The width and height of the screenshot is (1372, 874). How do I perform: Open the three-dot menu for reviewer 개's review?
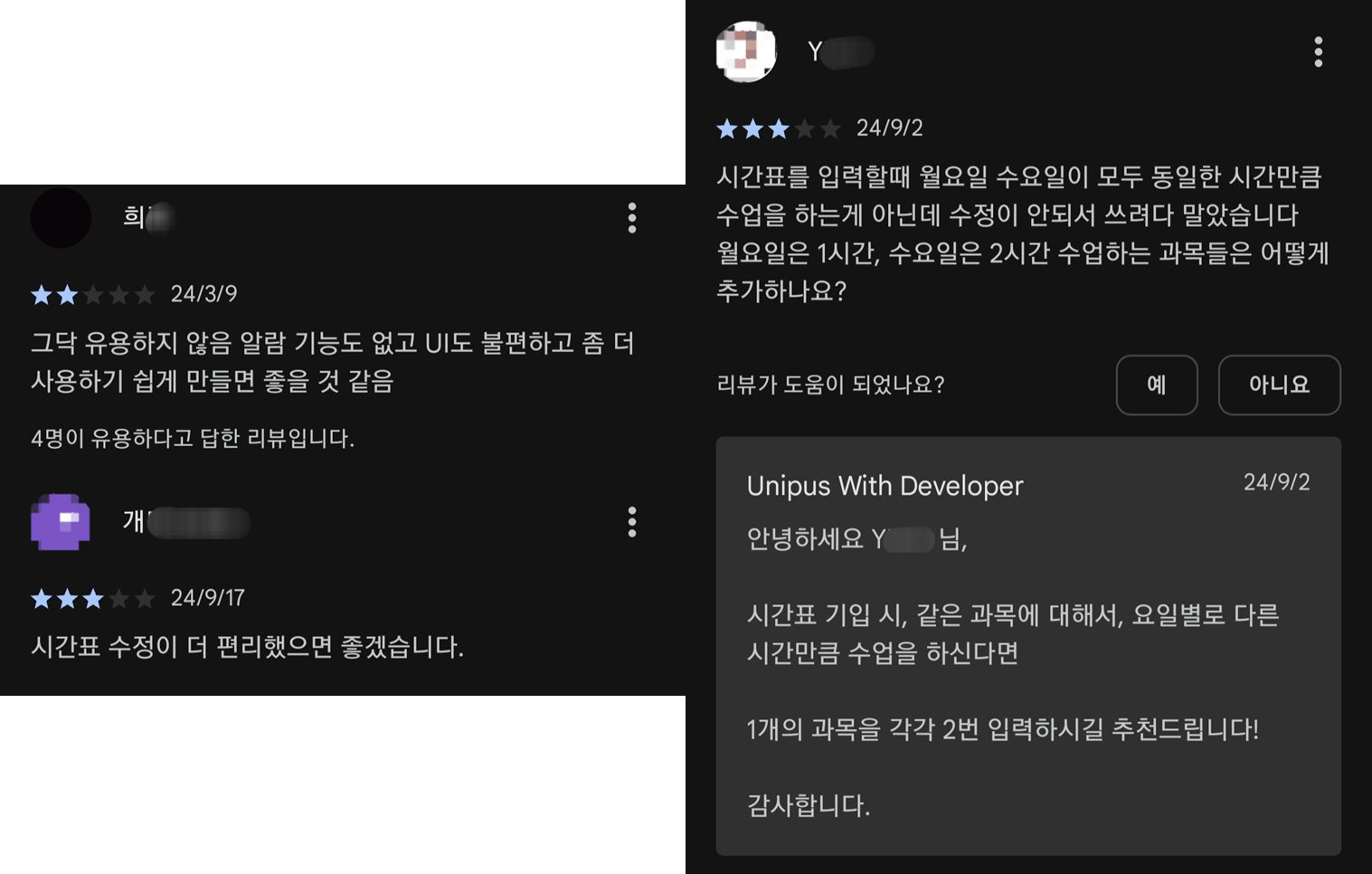click(x=632, y=522)
